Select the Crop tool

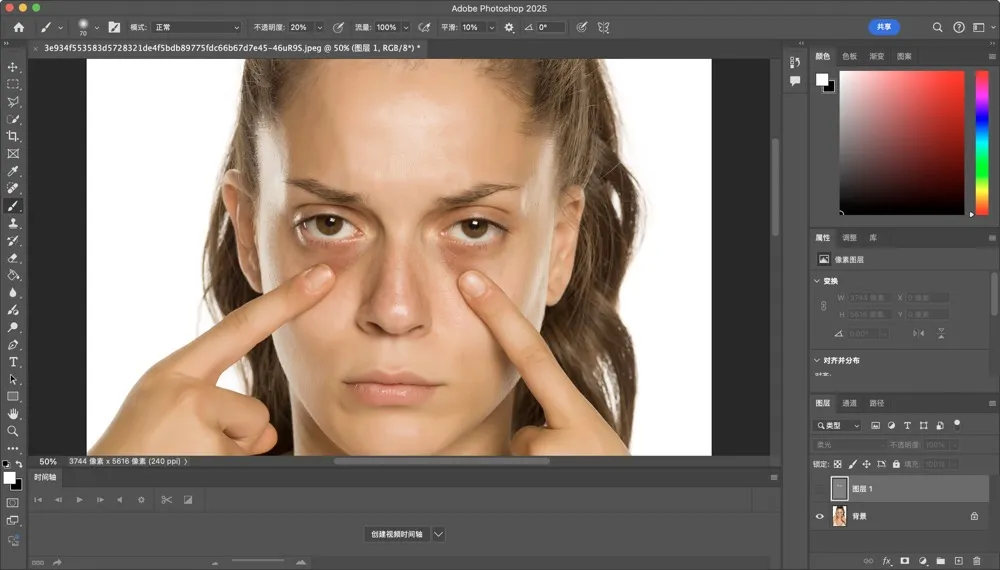pos(13,136)
